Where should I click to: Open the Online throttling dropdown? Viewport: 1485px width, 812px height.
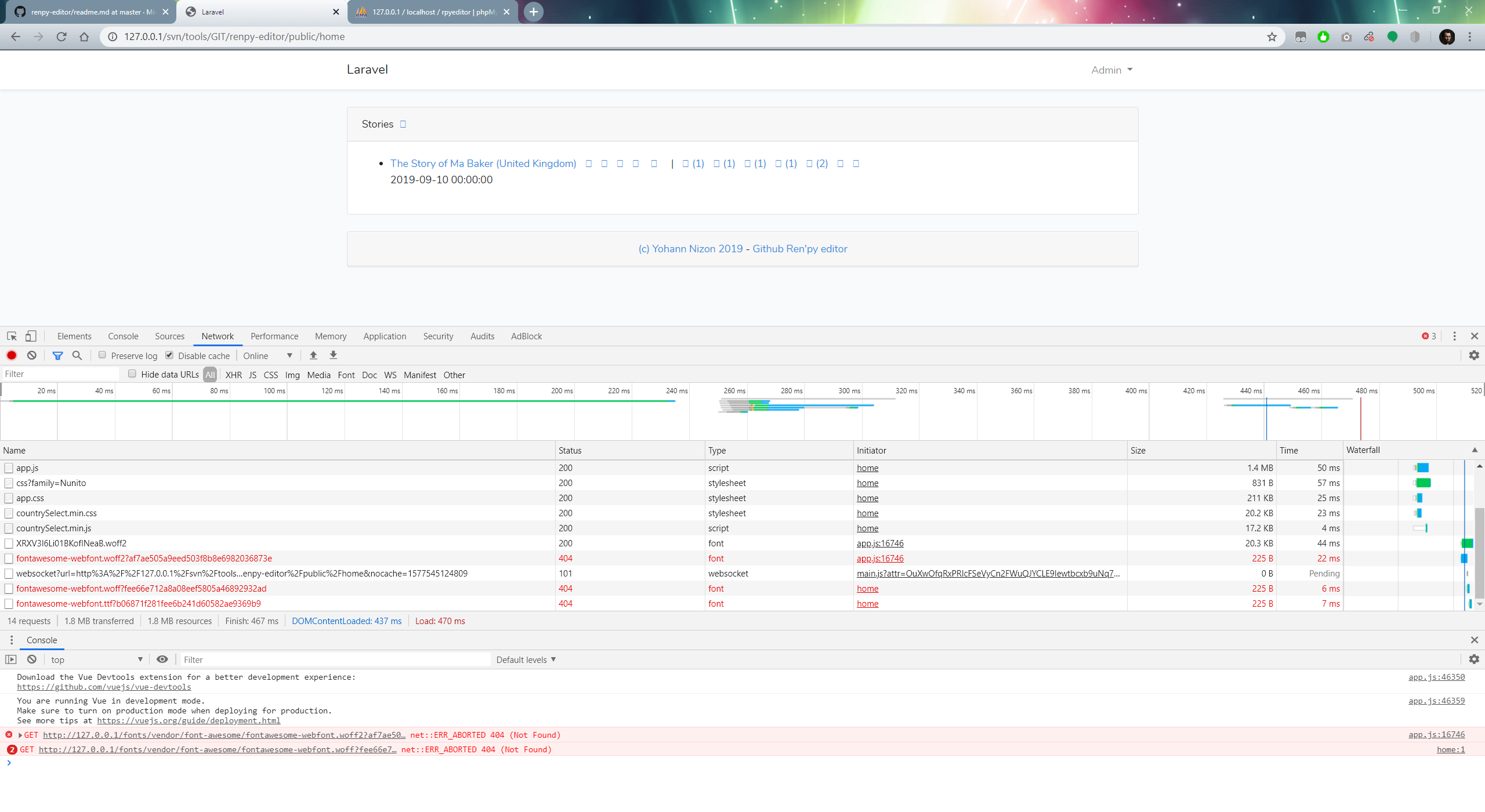point(268,356)
